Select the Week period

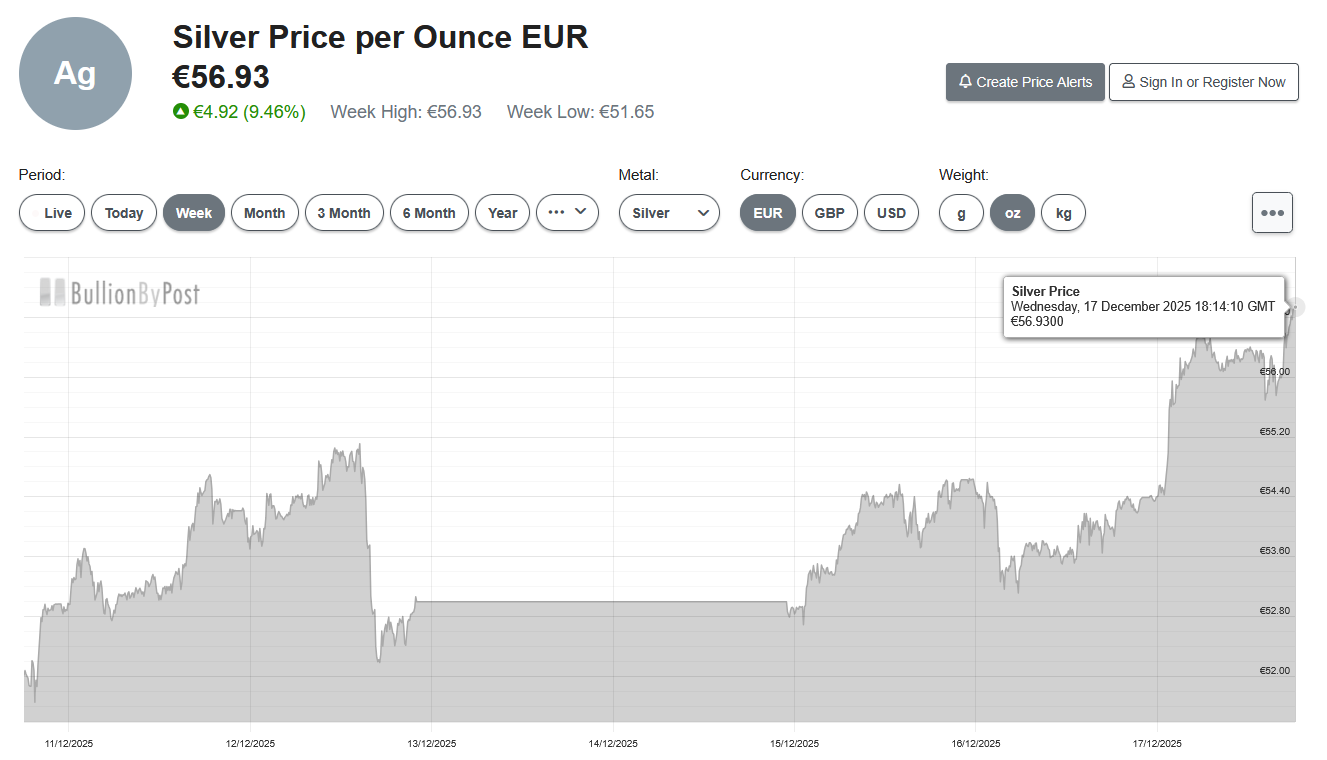coord(194,213)
